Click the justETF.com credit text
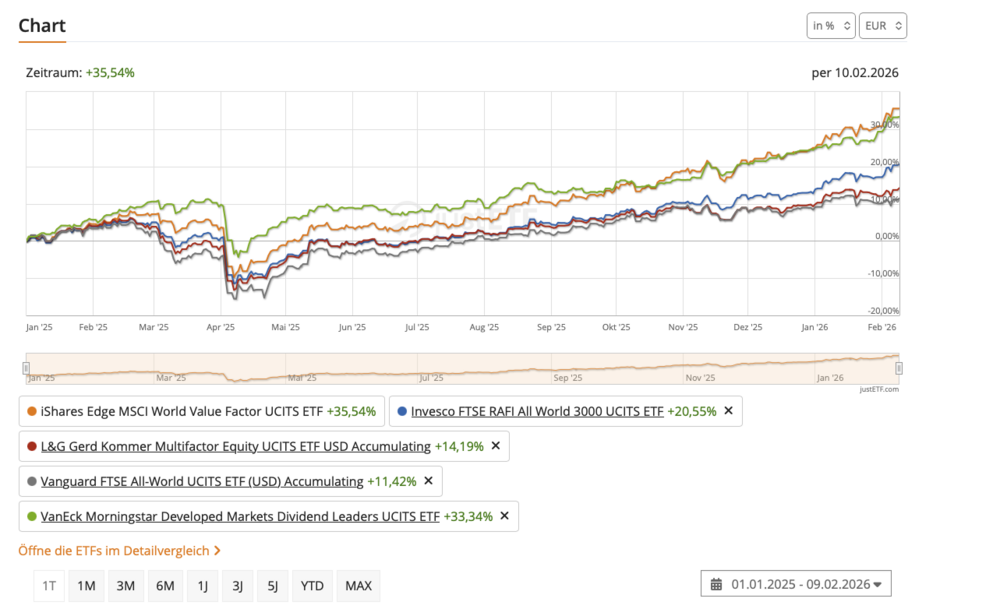 coord(879,389)
